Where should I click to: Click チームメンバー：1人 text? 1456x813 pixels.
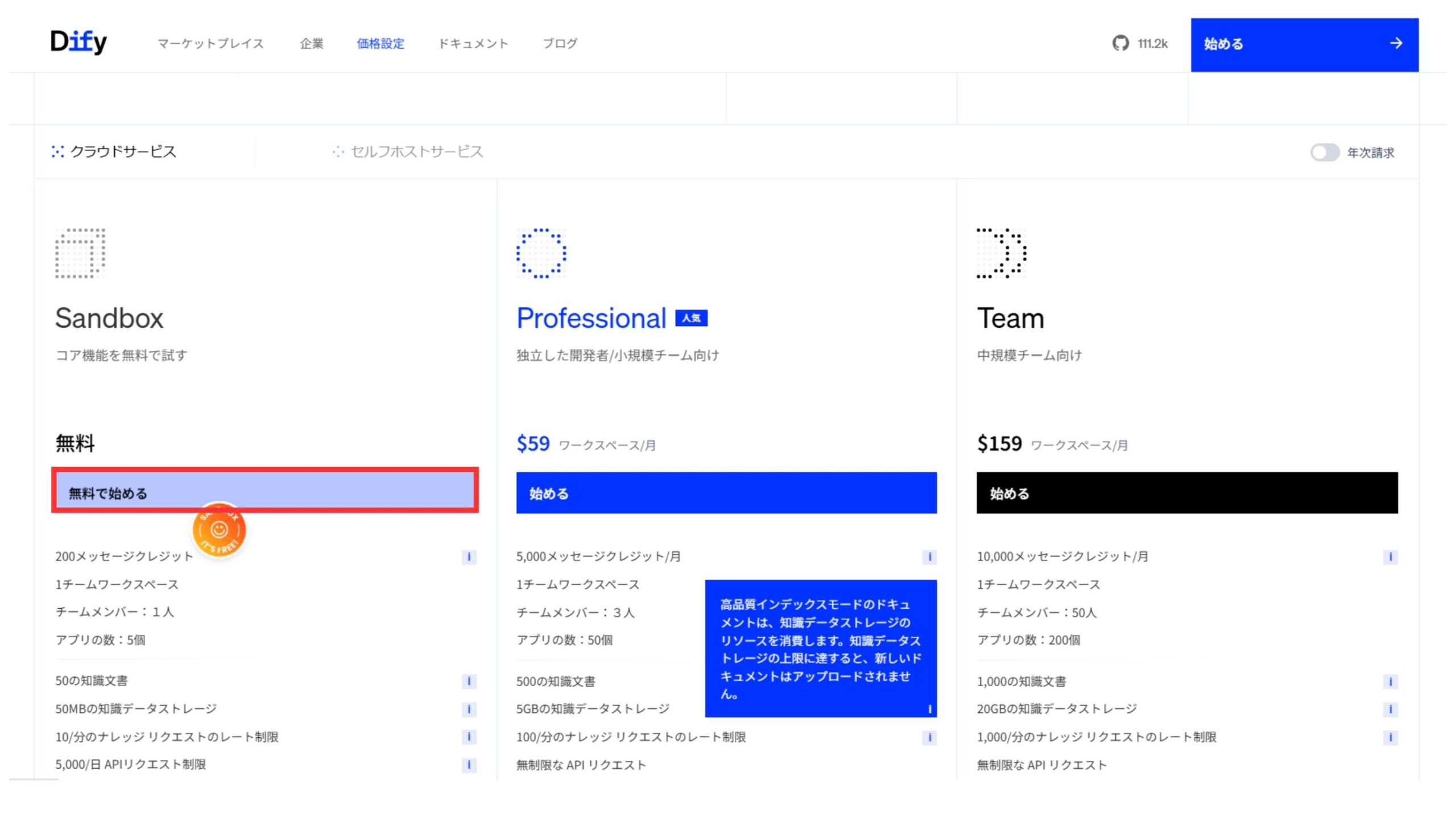tap(114, 612)
